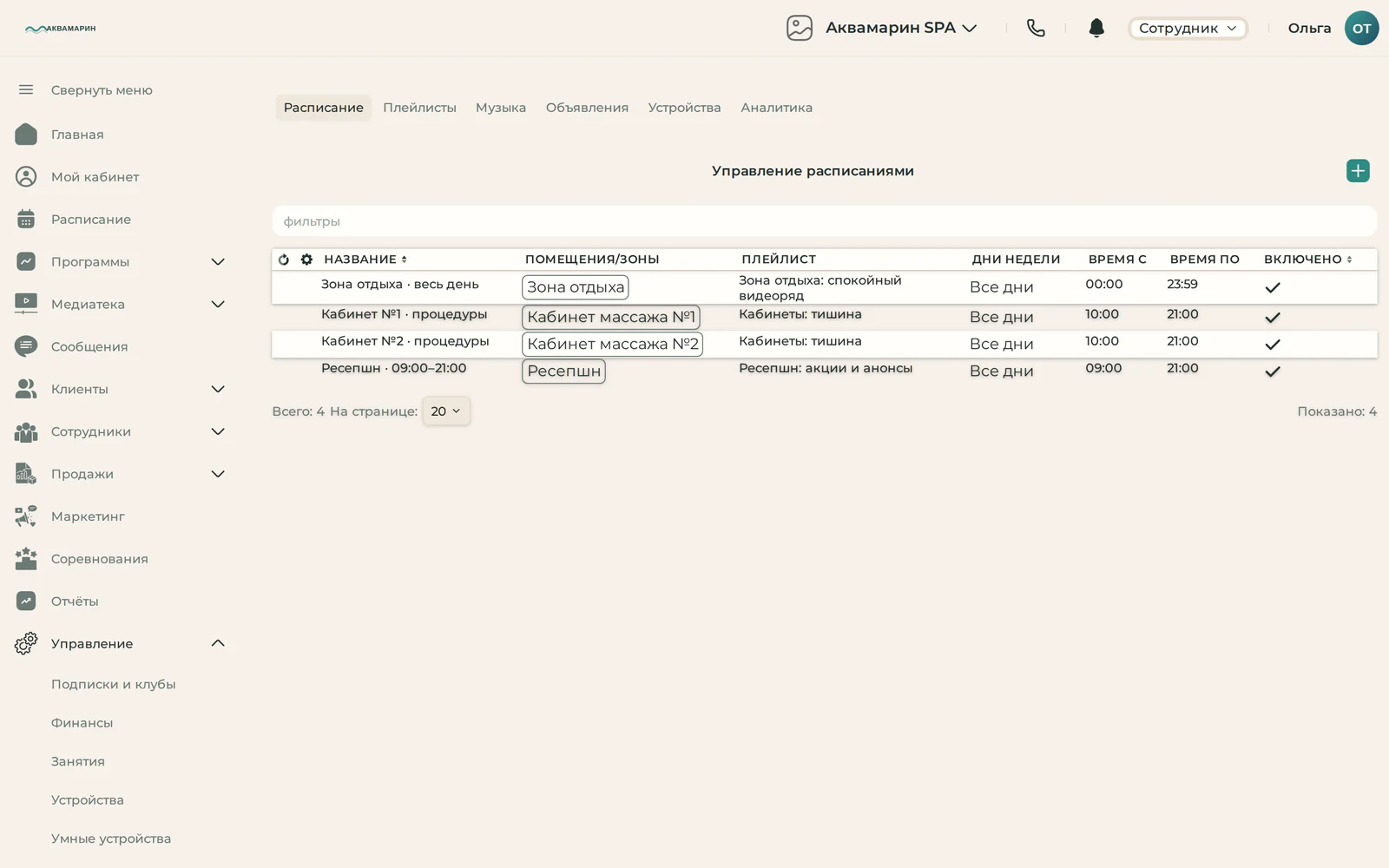This screenshot has height=868, width=1389.
Task: Expand the Программы menu chevron
Action: point(218,261)
